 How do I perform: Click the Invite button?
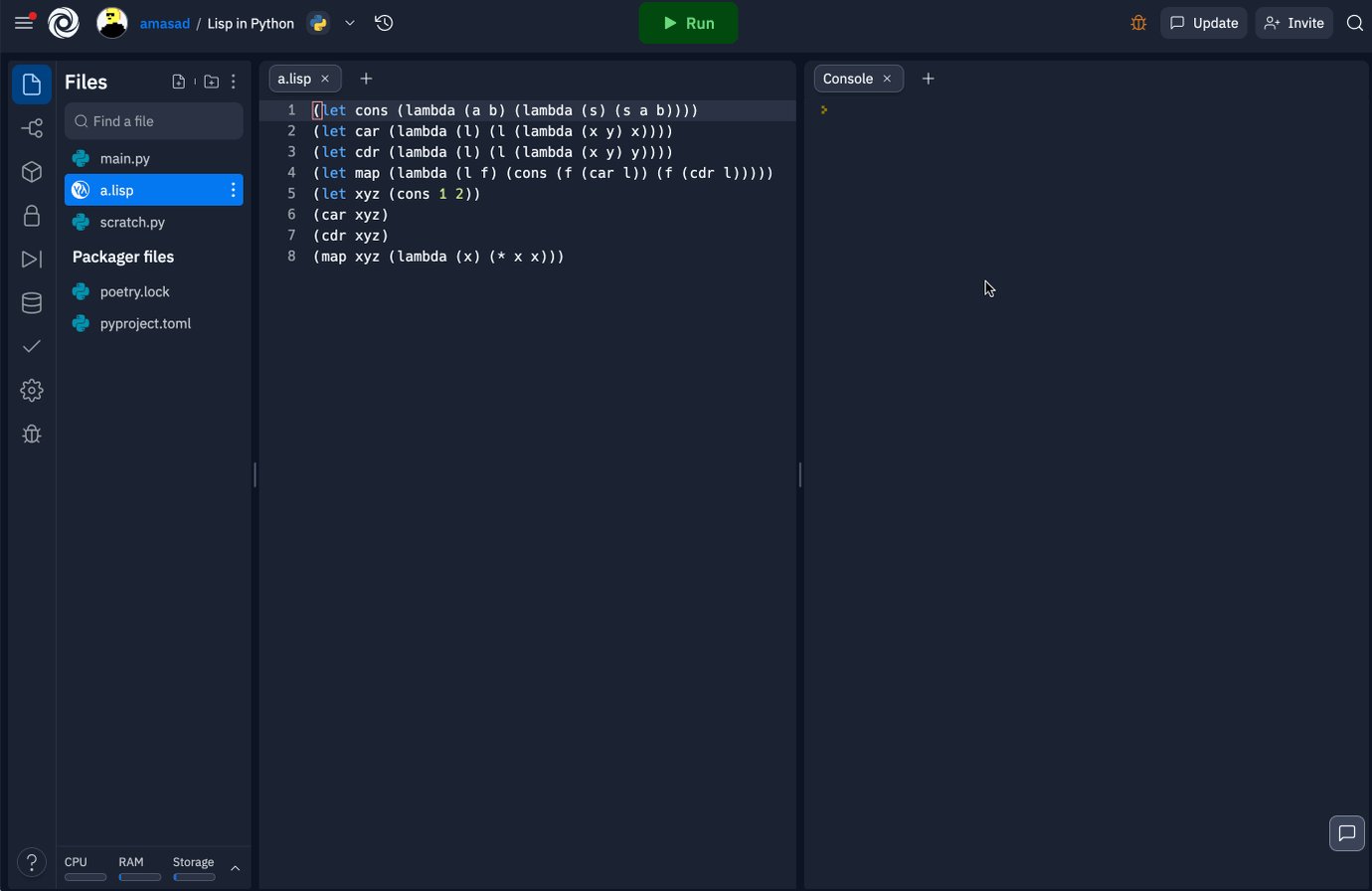(1293, 22)
